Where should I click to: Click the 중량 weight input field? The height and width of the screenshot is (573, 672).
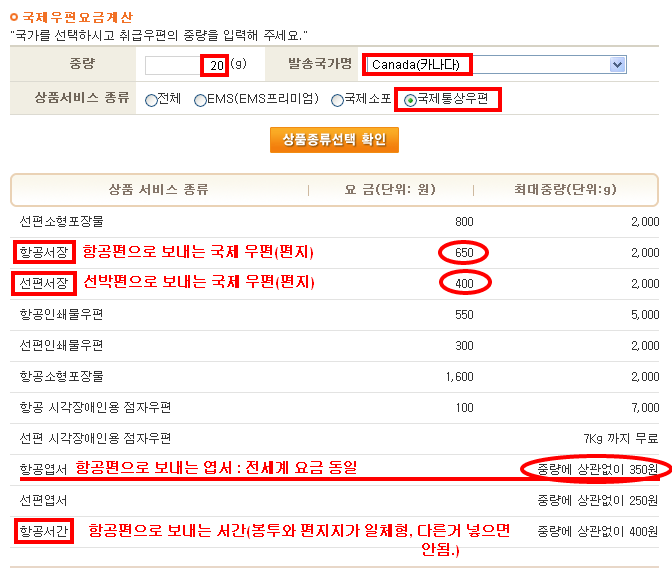click(x=186, y=65)
